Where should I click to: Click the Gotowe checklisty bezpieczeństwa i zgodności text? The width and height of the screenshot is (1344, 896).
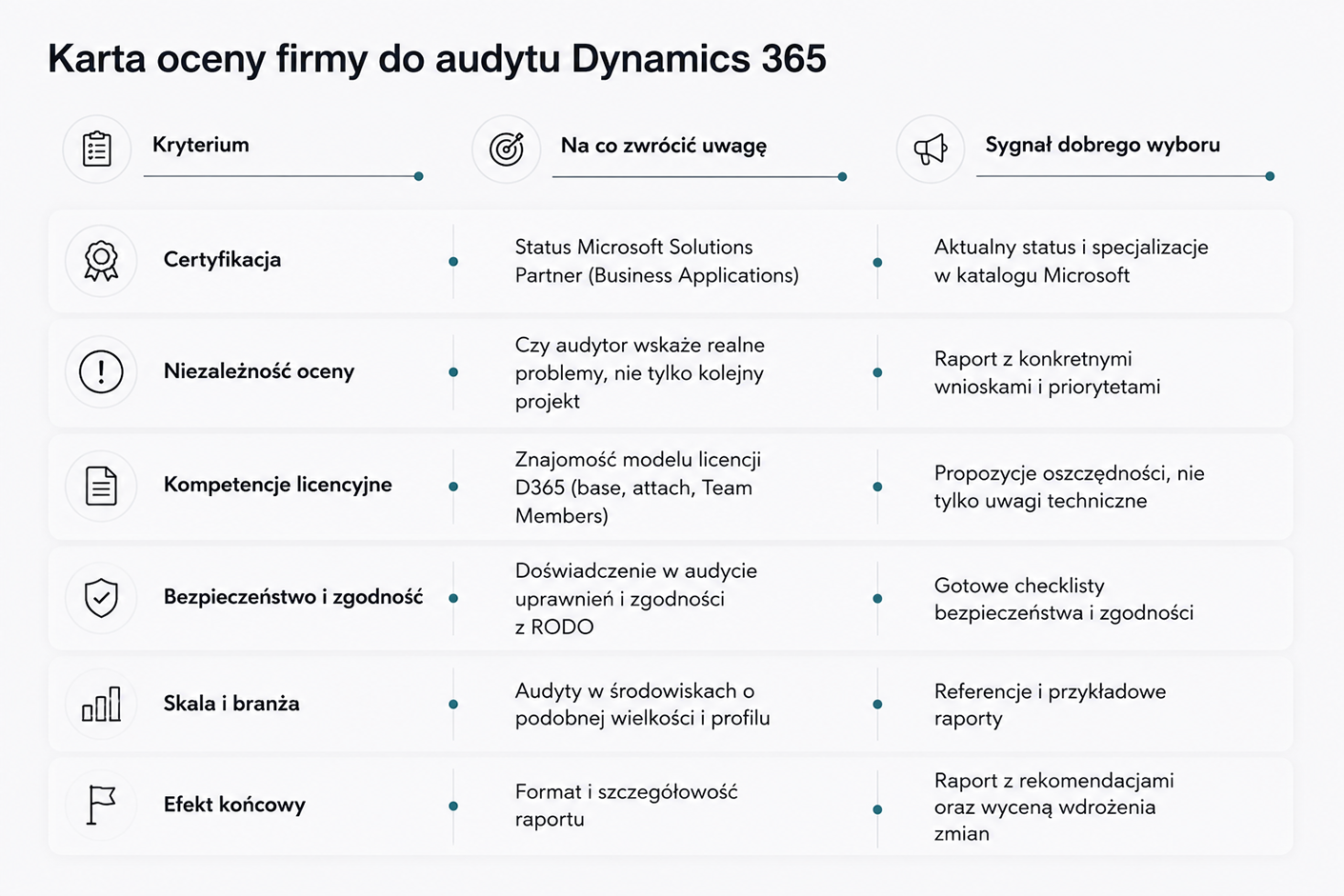point(1064,599)
